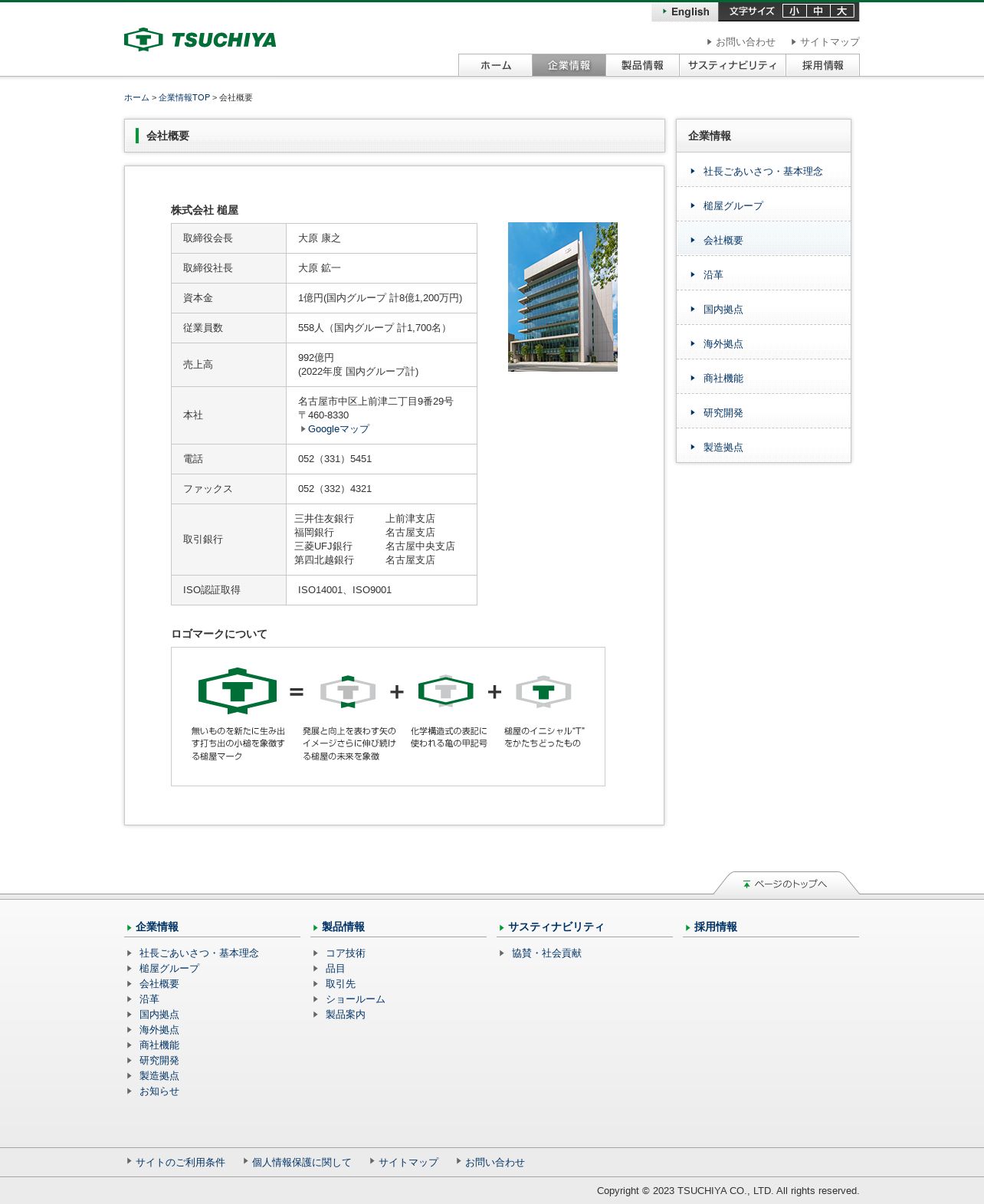Click ISO14001、ISO9001 table cell

pyautogui.click(x=382, y=590)
